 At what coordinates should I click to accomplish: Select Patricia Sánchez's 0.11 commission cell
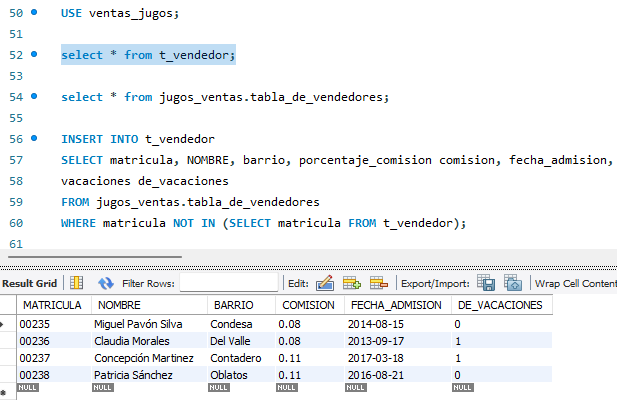click(x=310, y=375)
